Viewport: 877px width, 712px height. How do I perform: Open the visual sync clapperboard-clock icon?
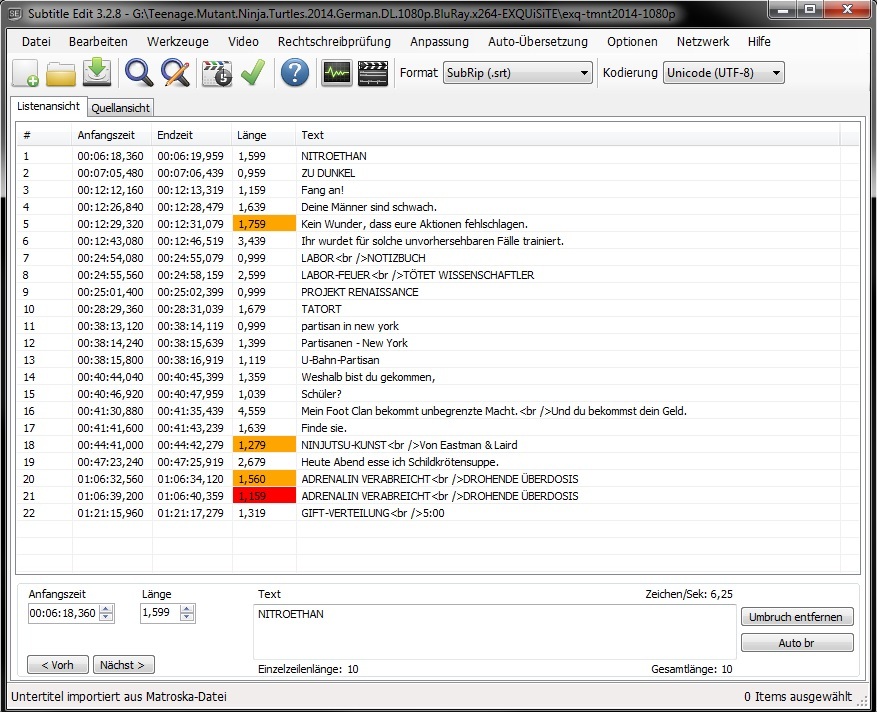(217, 73)
